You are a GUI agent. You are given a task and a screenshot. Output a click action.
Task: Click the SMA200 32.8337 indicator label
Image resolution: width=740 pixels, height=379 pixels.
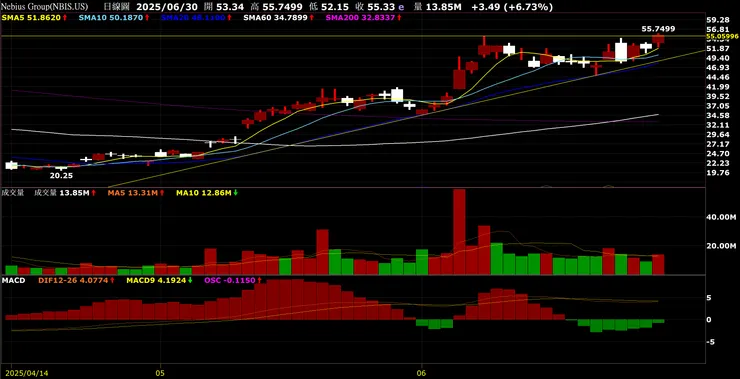pos(361,17)
